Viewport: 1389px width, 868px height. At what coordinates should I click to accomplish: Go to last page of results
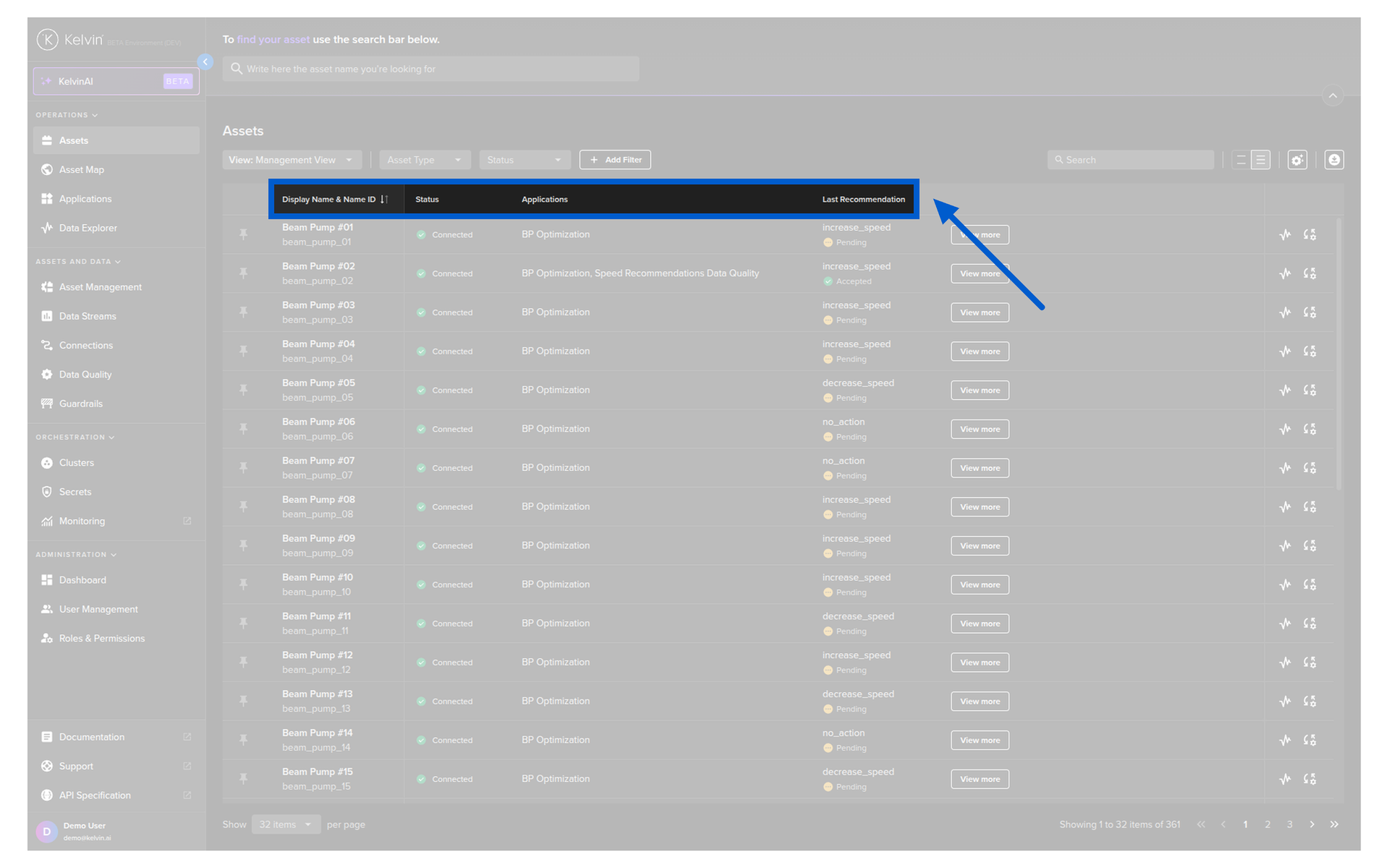(1334, 825)
